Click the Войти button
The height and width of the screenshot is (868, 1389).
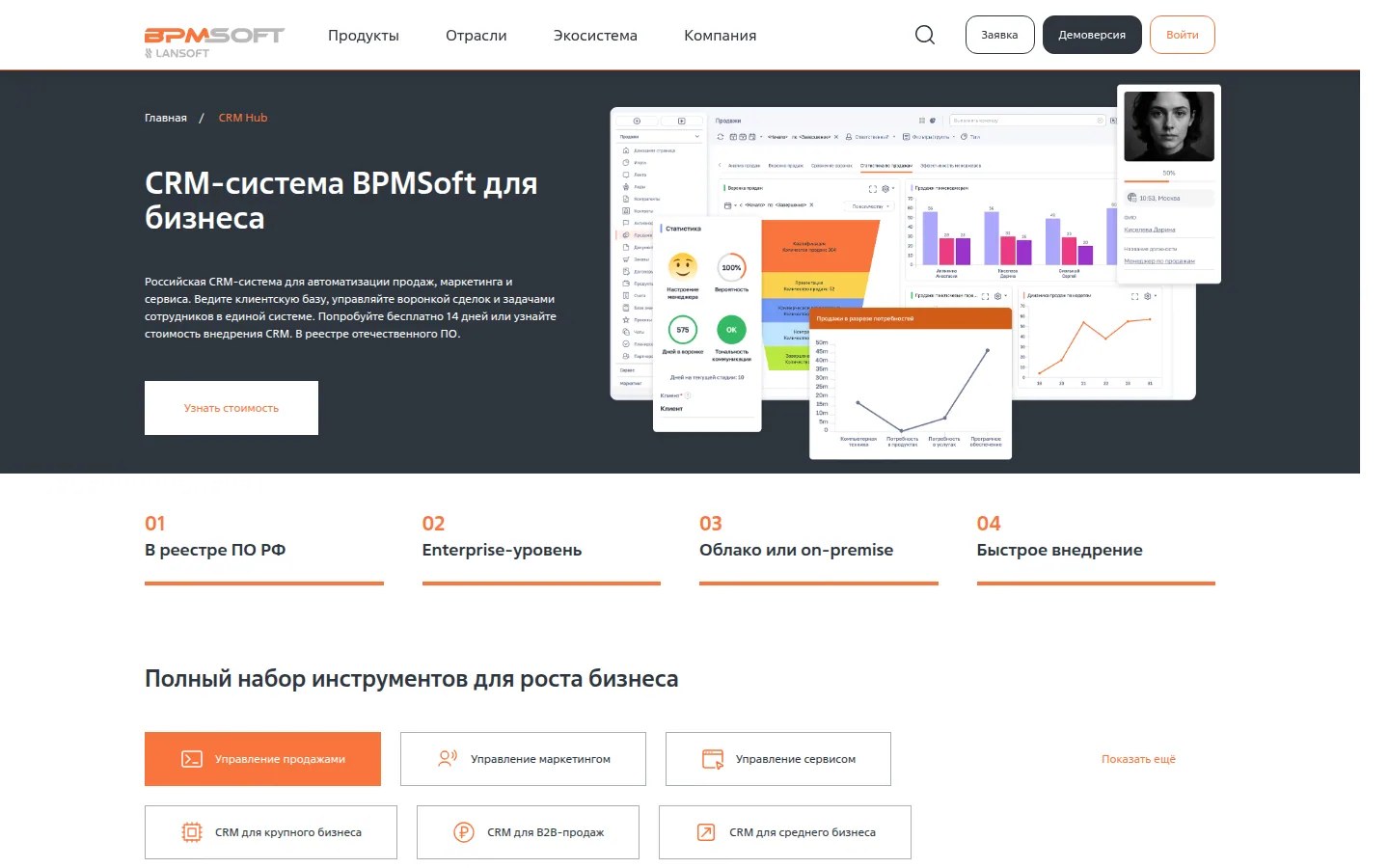[x=1183, y=35]
